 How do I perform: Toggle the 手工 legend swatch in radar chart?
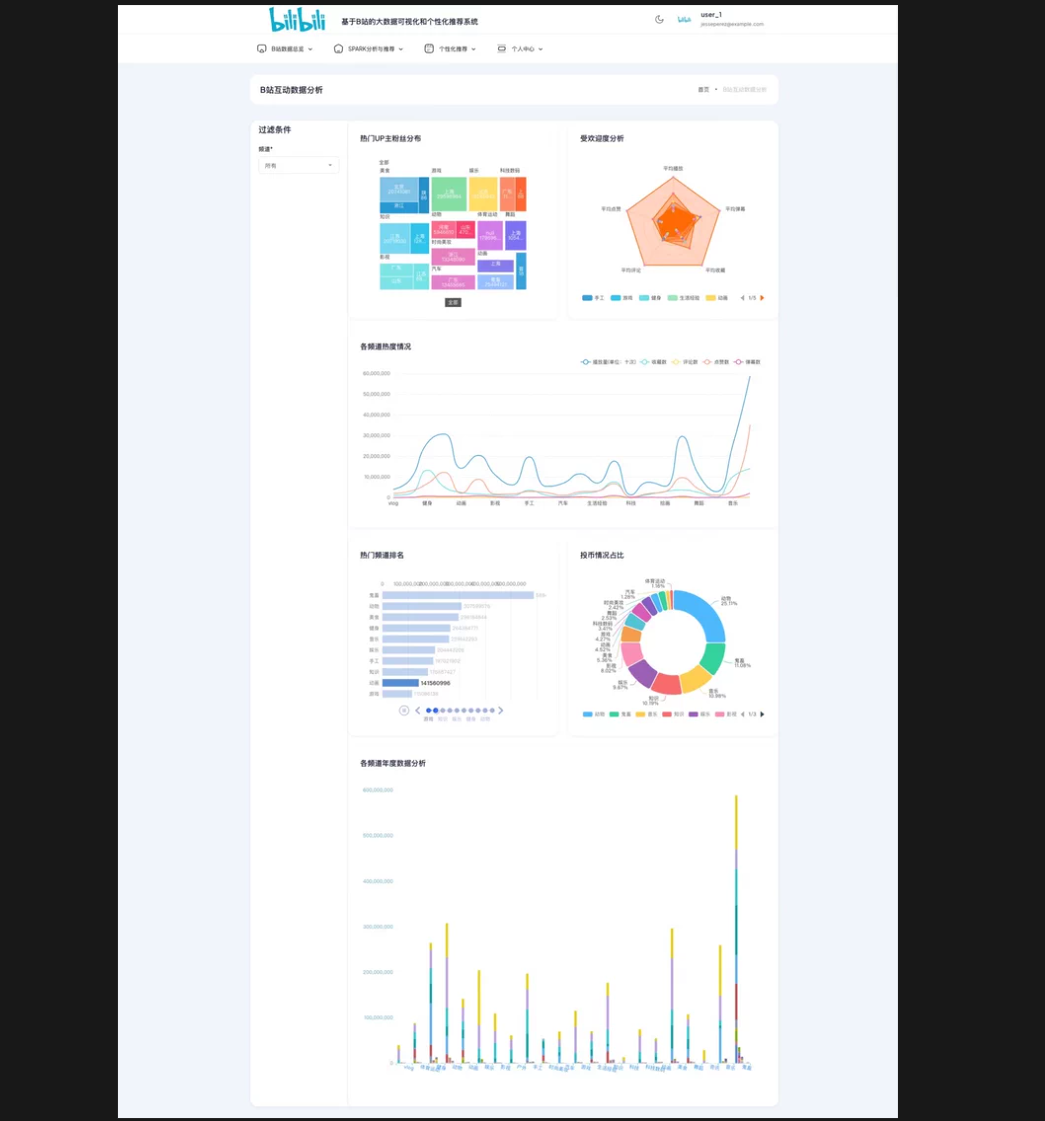point(587,298)
